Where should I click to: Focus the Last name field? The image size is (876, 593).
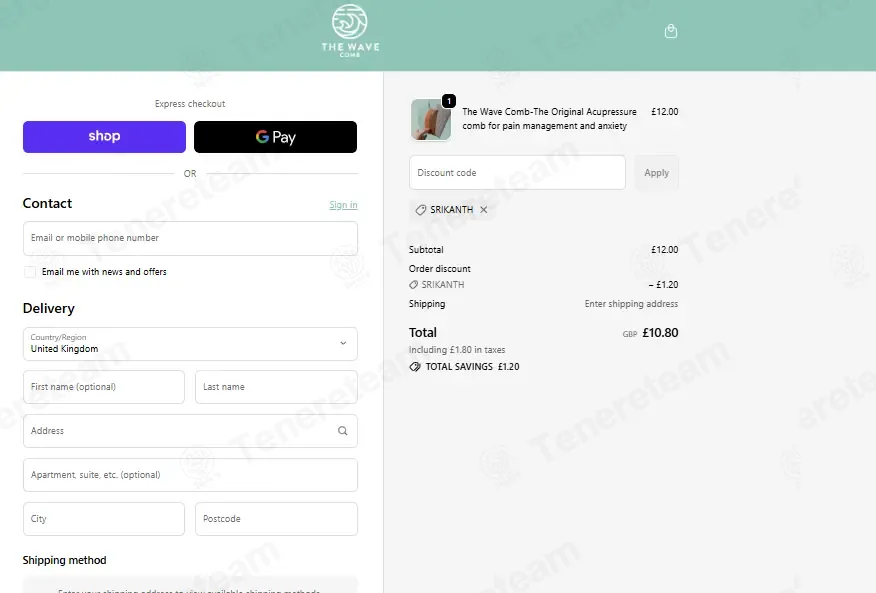coord(276,387)
